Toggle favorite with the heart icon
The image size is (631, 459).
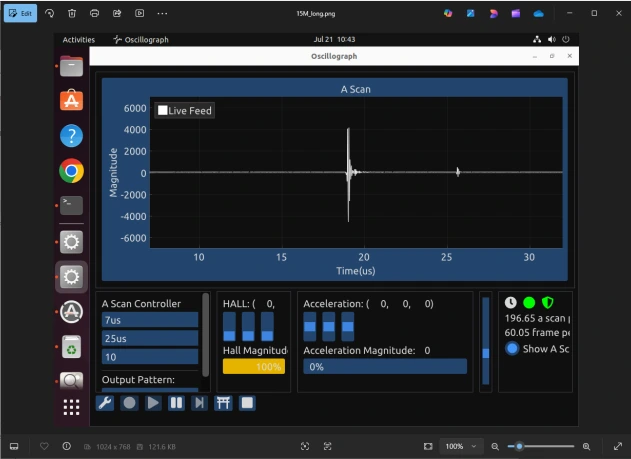43,446
